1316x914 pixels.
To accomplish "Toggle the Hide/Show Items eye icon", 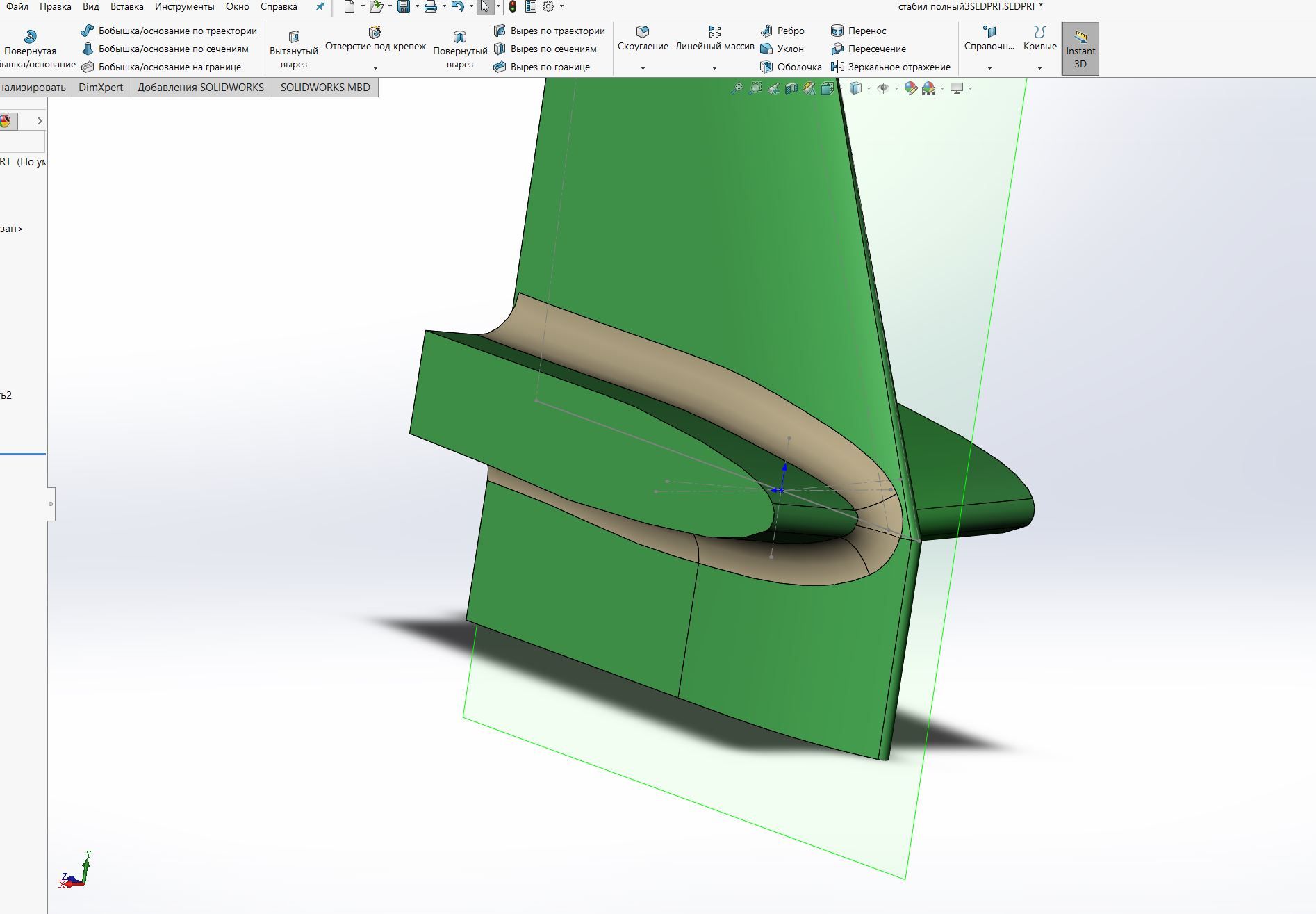I will coord(882,88).
